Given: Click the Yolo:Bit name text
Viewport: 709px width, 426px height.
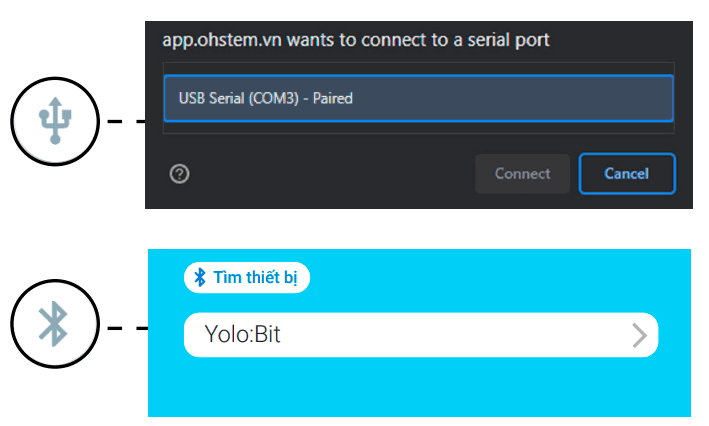Looking at the screenshot, I should click(x=241, y=335).
